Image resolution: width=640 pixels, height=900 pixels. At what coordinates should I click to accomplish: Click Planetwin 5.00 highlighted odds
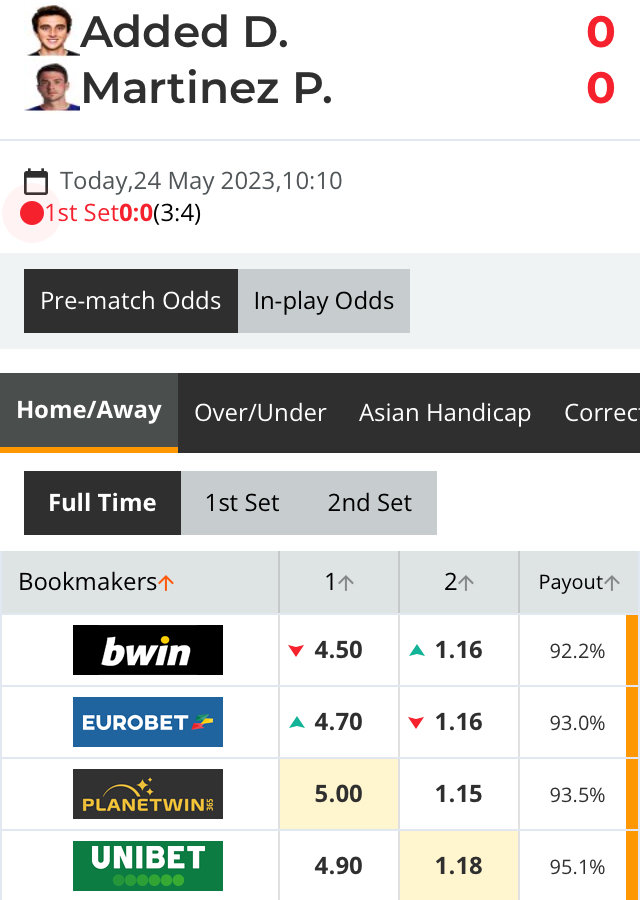(339, 794)
